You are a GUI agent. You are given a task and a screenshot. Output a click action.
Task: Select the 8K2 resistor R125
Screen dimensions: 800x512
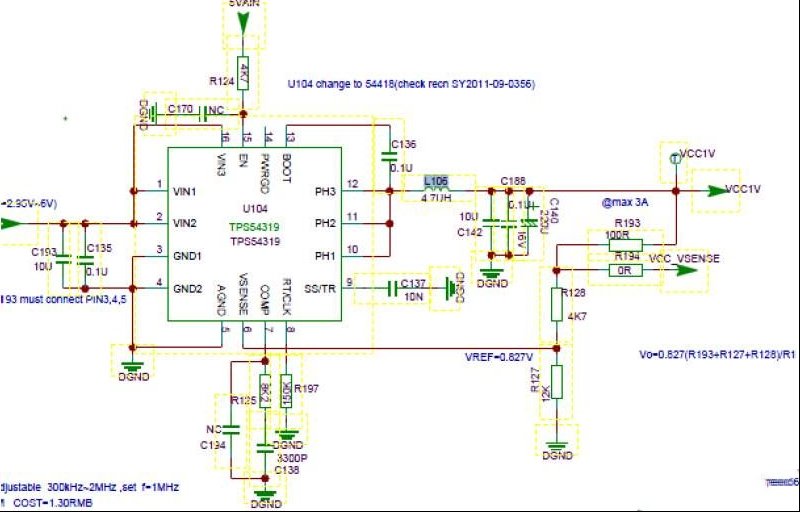pos(265,391)
